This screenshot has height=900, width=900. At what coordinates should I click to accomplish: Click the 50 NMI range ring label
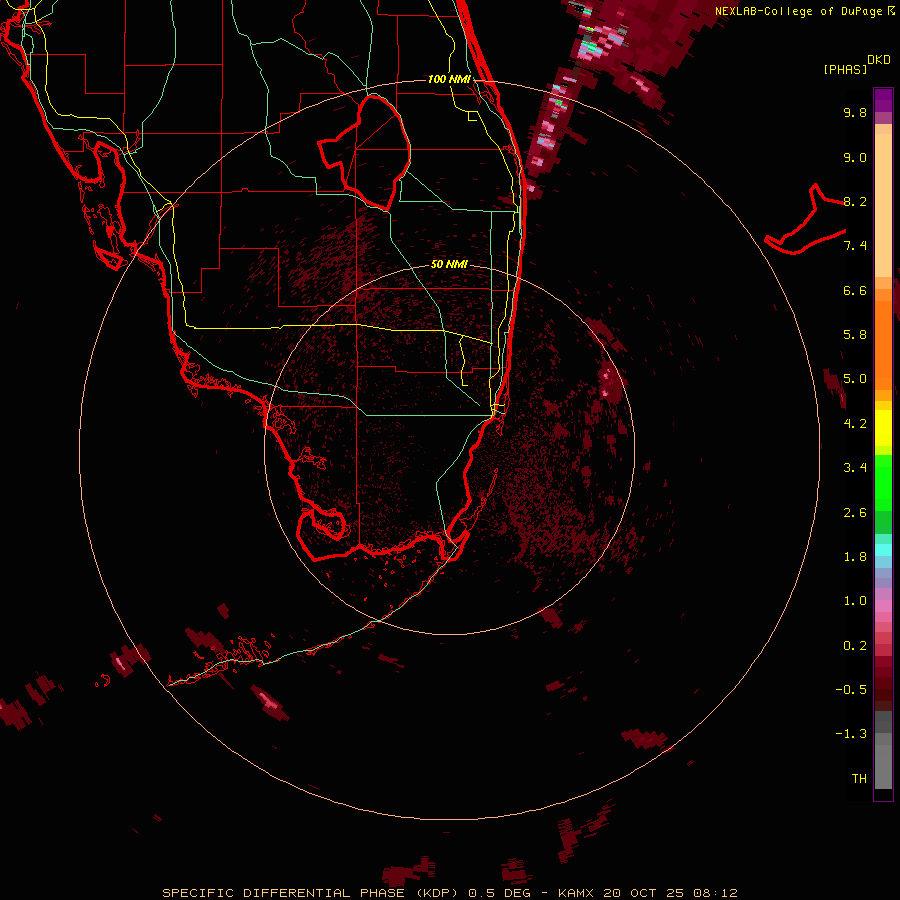coord(449,264)
